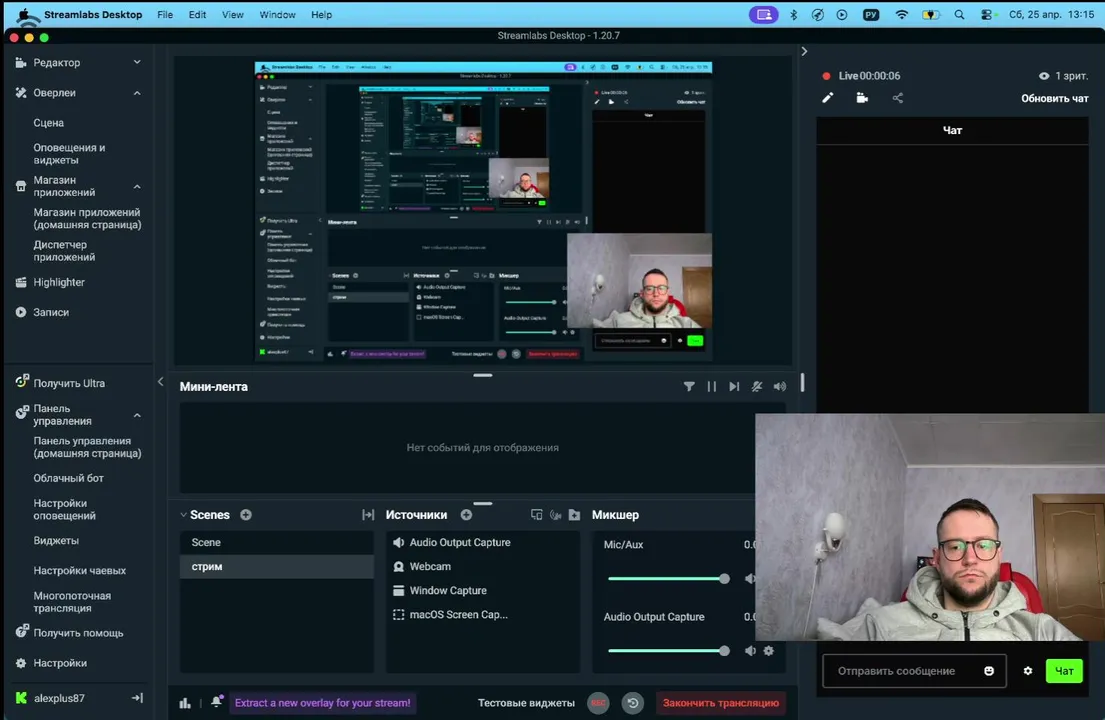Collapse the left sidebar with the arrow
This screenshot has width=1105, height=720.
coord(161,381)
